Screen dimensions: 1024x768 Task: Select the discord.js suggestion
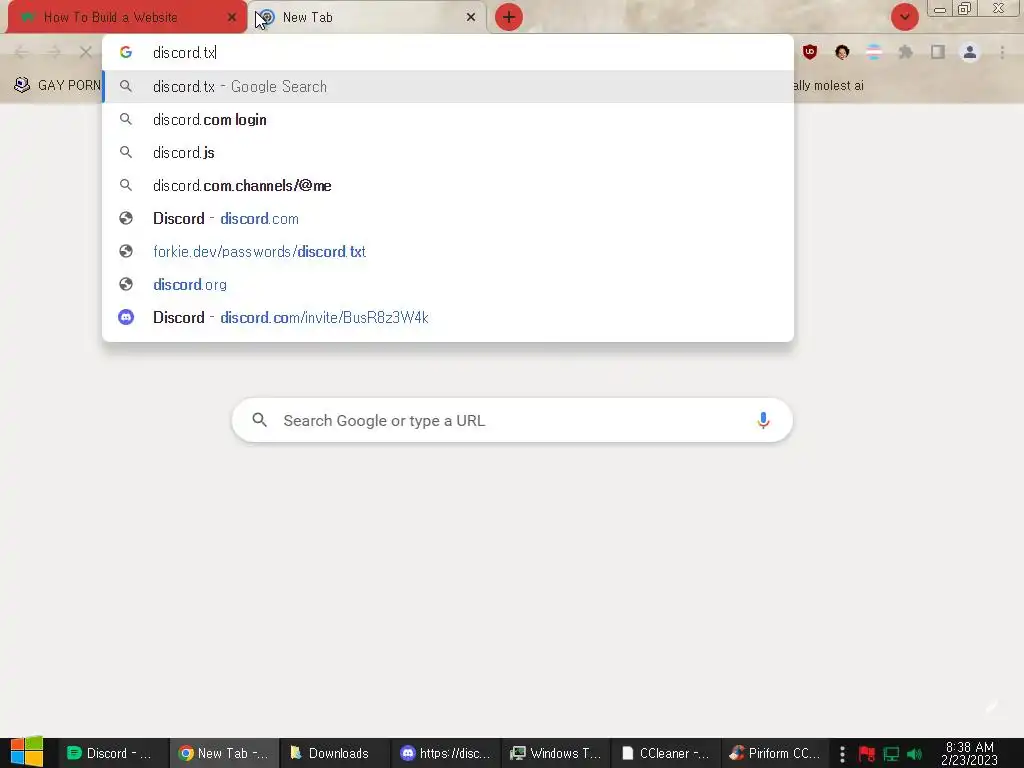(x=448, y=152)
